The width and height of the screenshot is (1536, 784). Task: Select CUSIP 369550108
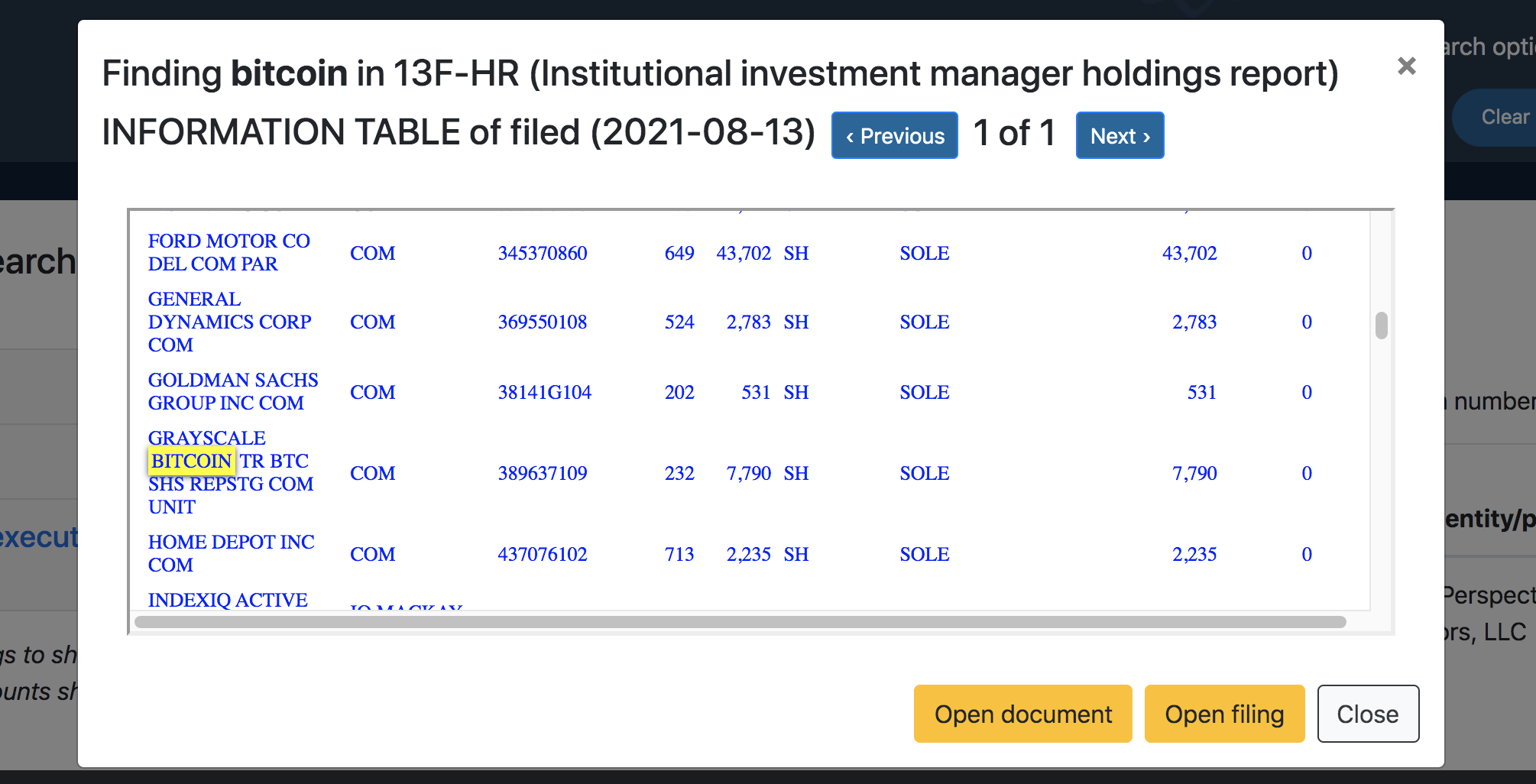coord(543,322)
